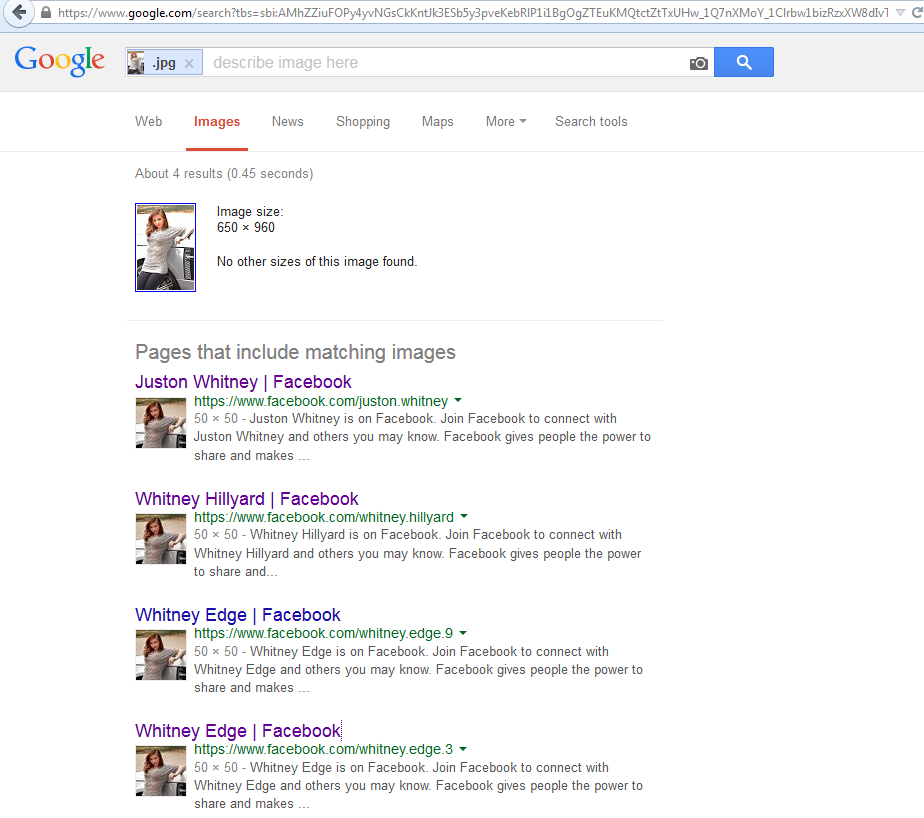
Task: Expand the dropdown arrow beside the juston.whitney URL
Action: [458, 400]
